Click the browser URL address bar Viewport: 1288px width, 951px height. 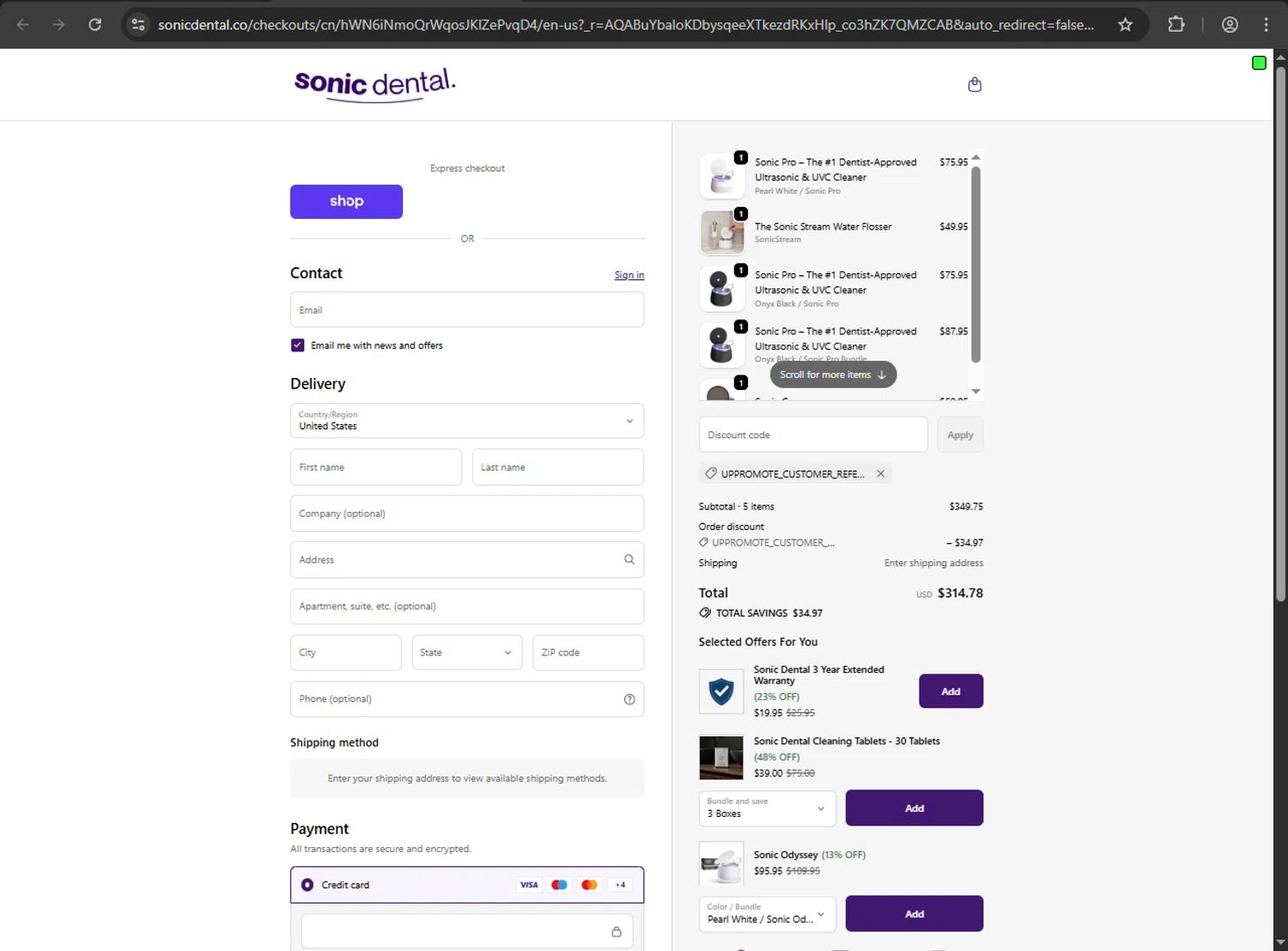pyautogui.click(x=626, y=25)
